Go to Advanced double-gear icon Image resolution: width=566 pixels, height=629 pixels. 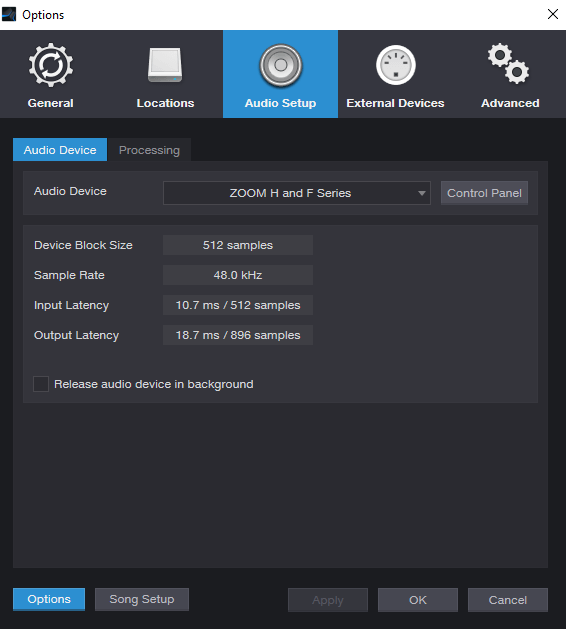[509, 64]
